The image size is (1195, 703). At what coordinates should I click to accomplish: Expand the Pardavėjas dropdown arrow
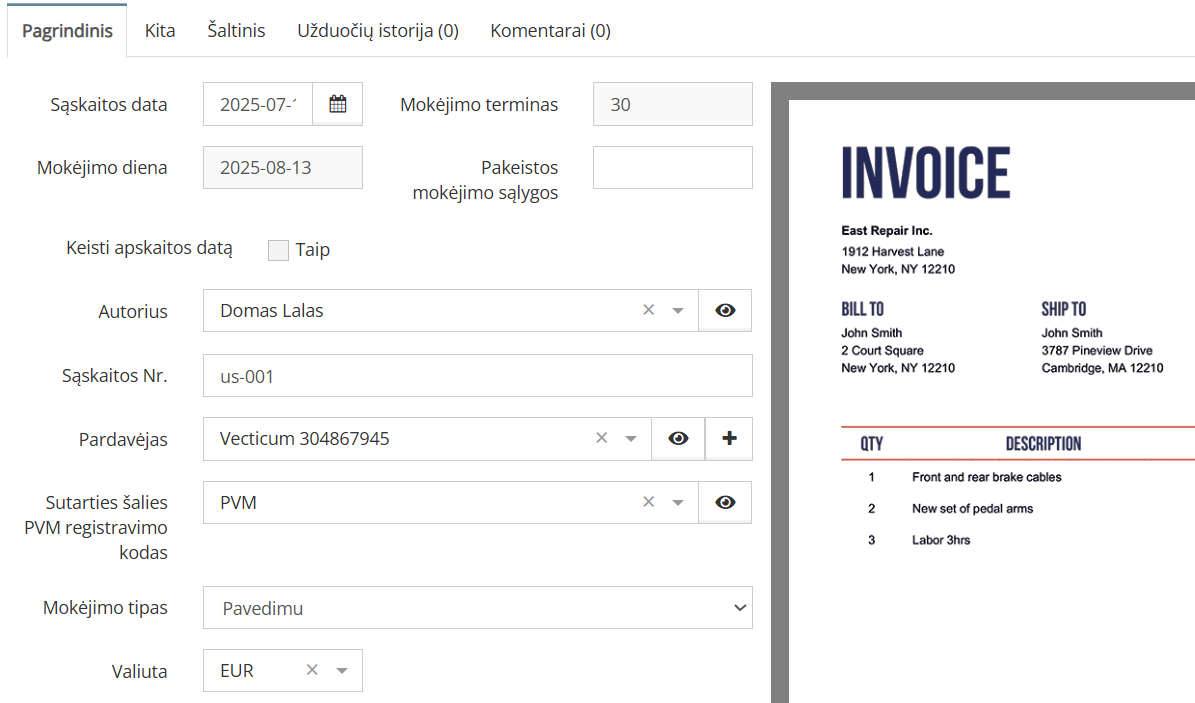click(631, 439)
